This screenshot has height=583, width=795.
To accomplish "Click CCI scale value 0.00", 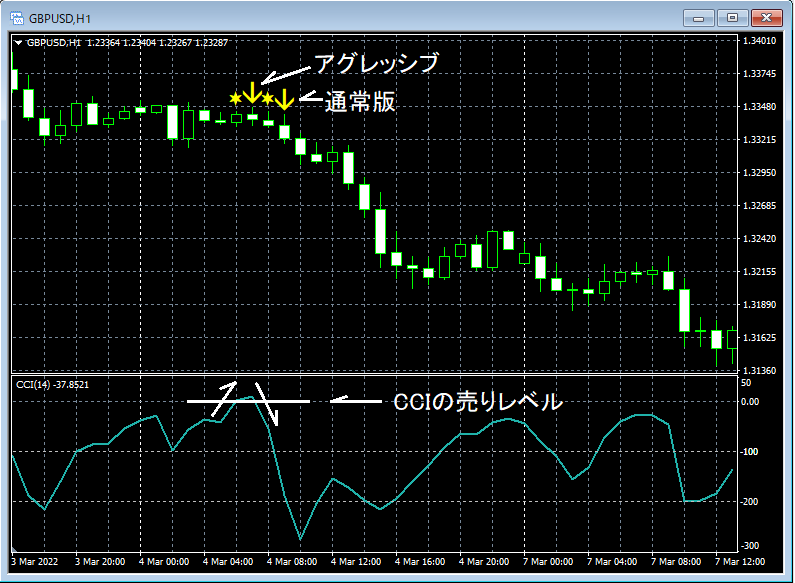I will tap(750, 402).
